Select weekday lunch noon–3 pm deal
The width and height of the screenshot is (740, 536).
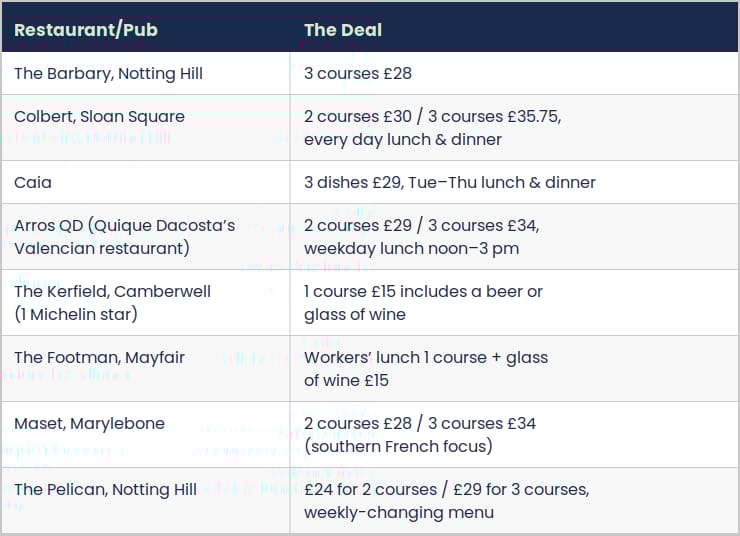click(x=514, y=236)
